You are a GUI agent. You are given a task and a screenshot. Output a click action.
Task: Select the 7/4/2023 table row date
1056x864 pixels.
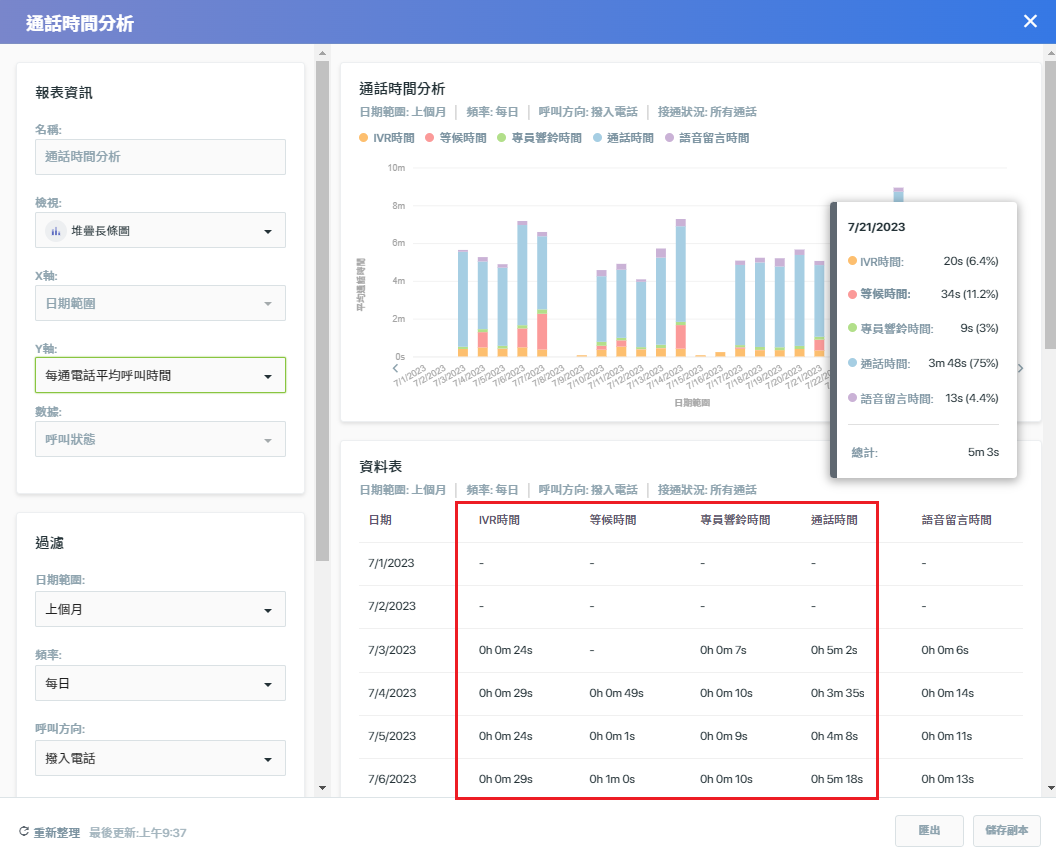point(392,693)
